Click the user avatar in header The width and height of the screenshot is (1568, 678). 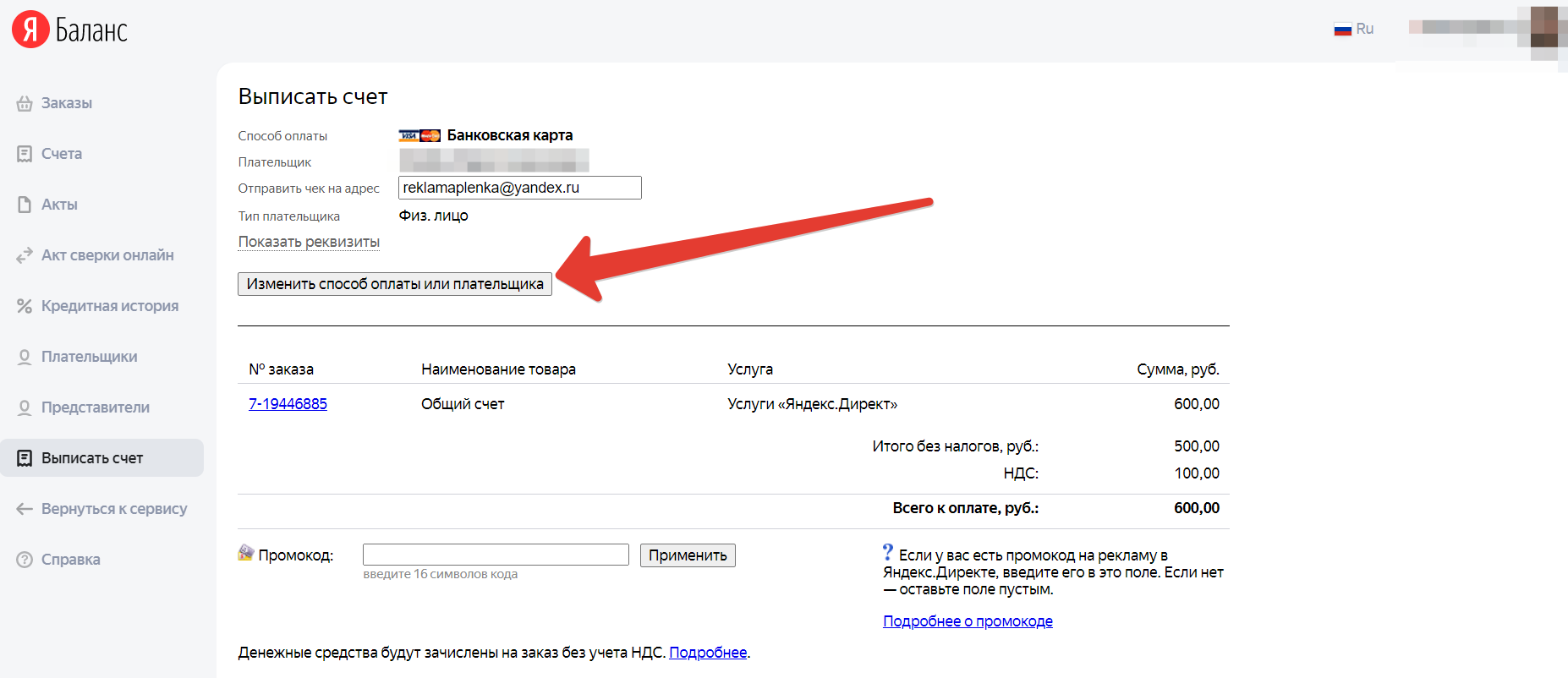[1544, 29]
